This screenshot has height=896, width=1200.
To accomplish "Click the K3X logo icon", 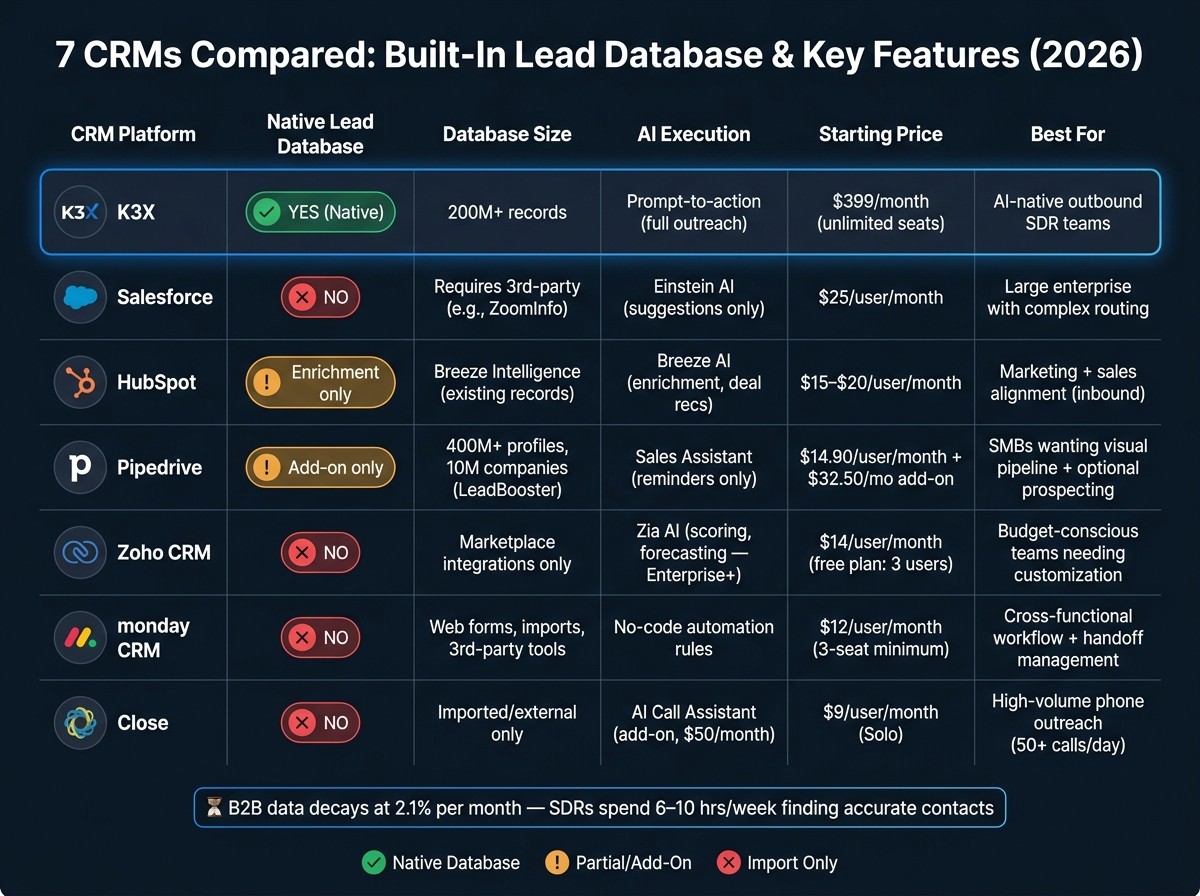I will click(81, 212).
